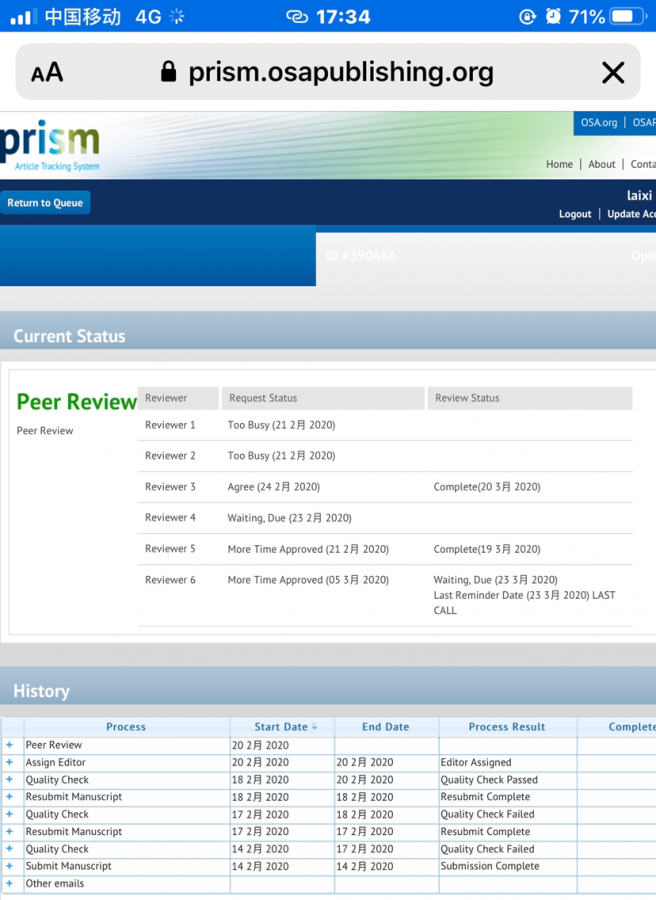Click the OSA.org link at top
The height and width of the screenshot is (900, 656).
click(599, 123)
